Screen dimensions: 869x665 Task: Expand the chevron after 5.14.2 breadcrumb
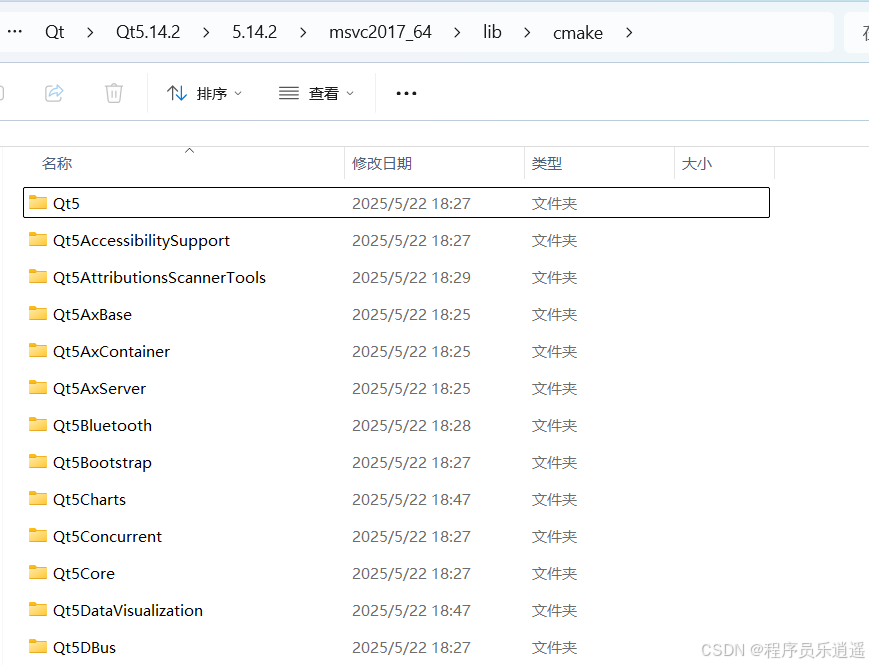point(303,33)
